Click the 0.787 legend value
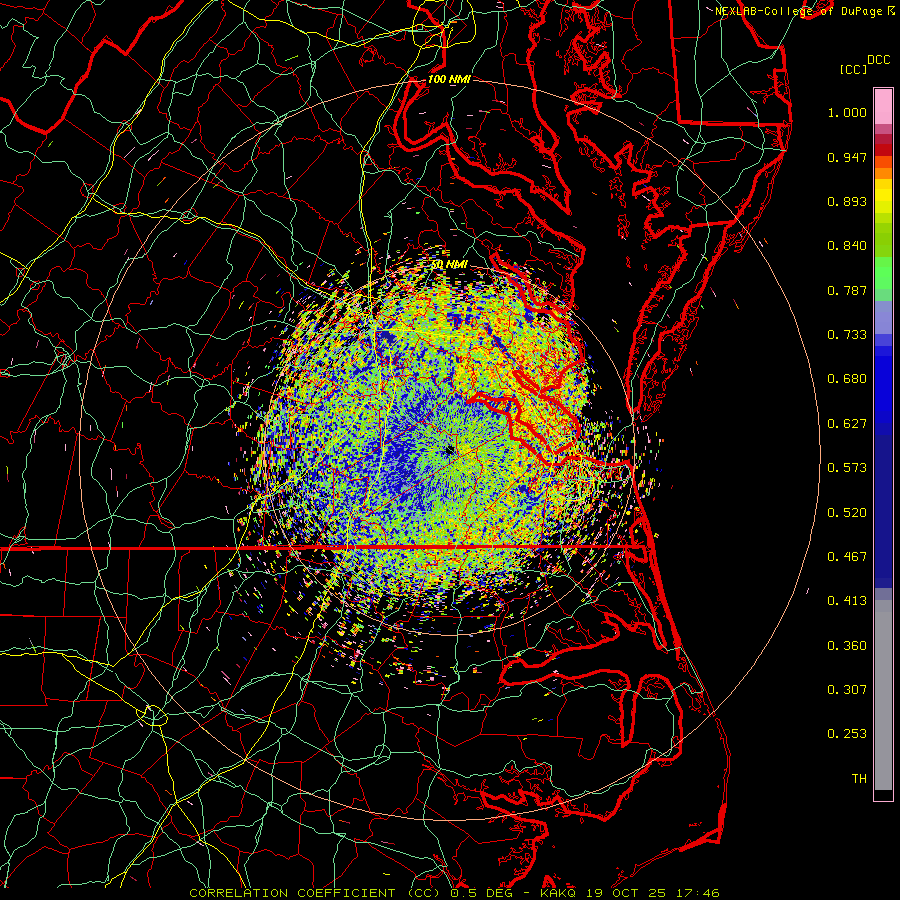The width and height of the screenshot is (900, 900). click(x=847, y=290)
